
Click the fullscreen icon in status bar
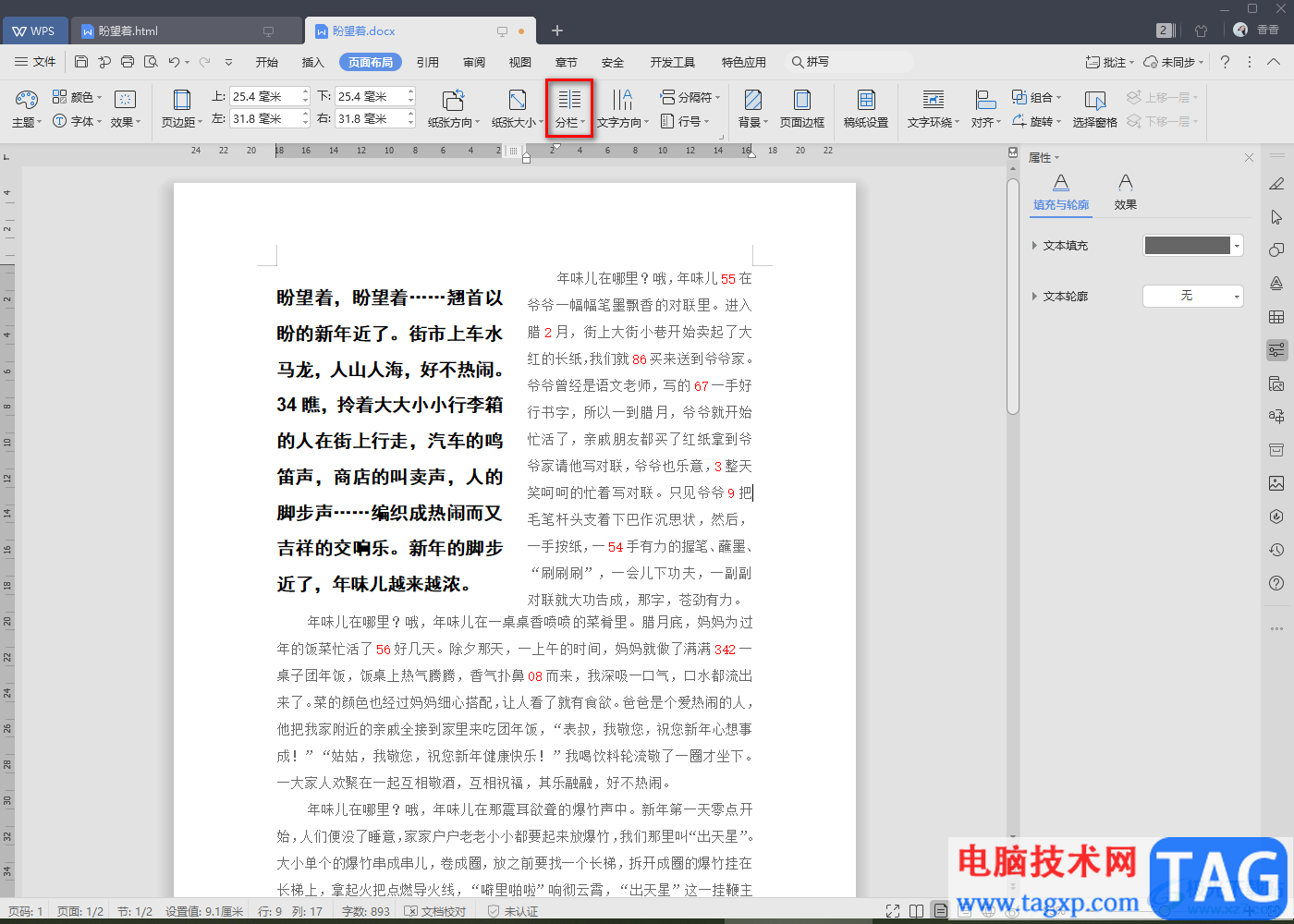(x=893, y=911)
